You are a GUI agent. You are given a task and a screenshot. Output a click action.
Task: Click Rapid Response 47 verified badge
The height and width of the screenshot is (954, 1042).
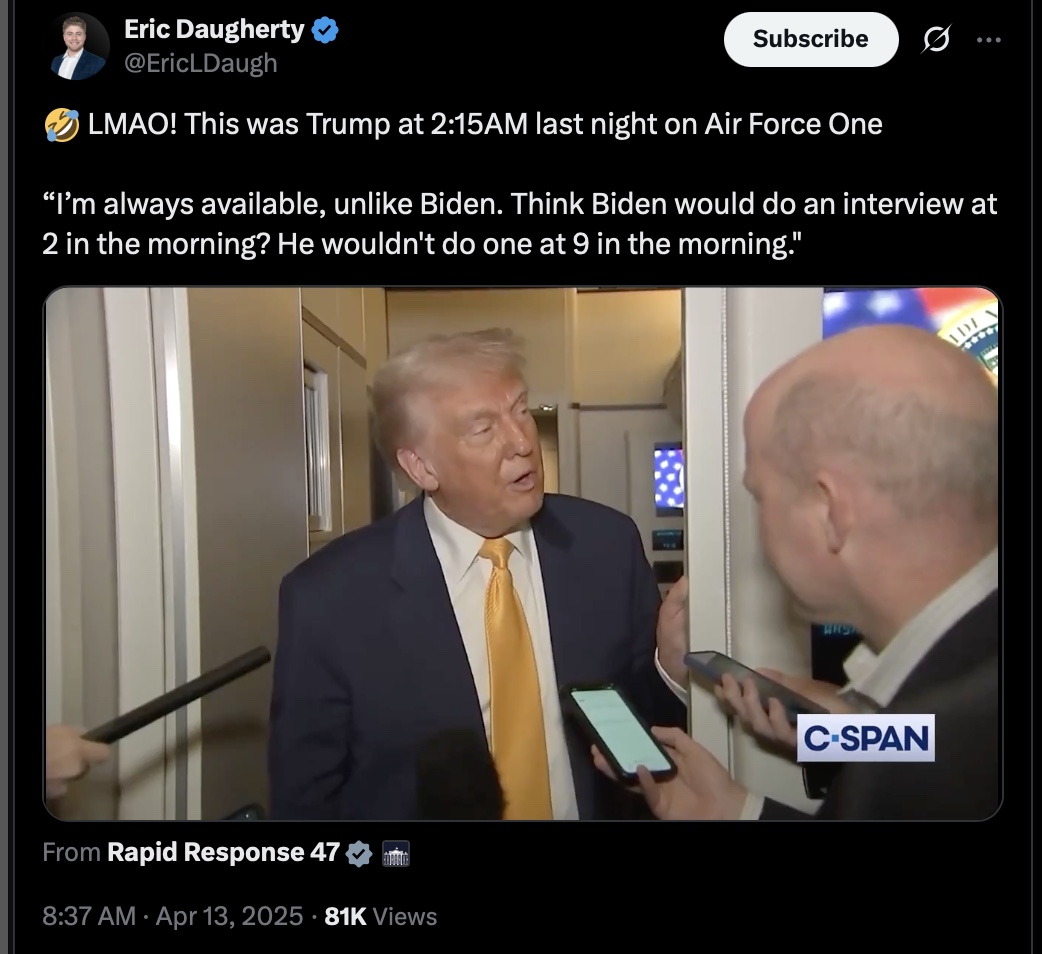[360, 854]
